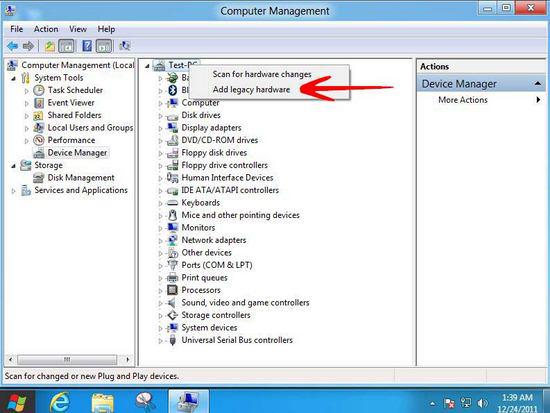
Task: Select the System devices category
Action: coord(209,328)
